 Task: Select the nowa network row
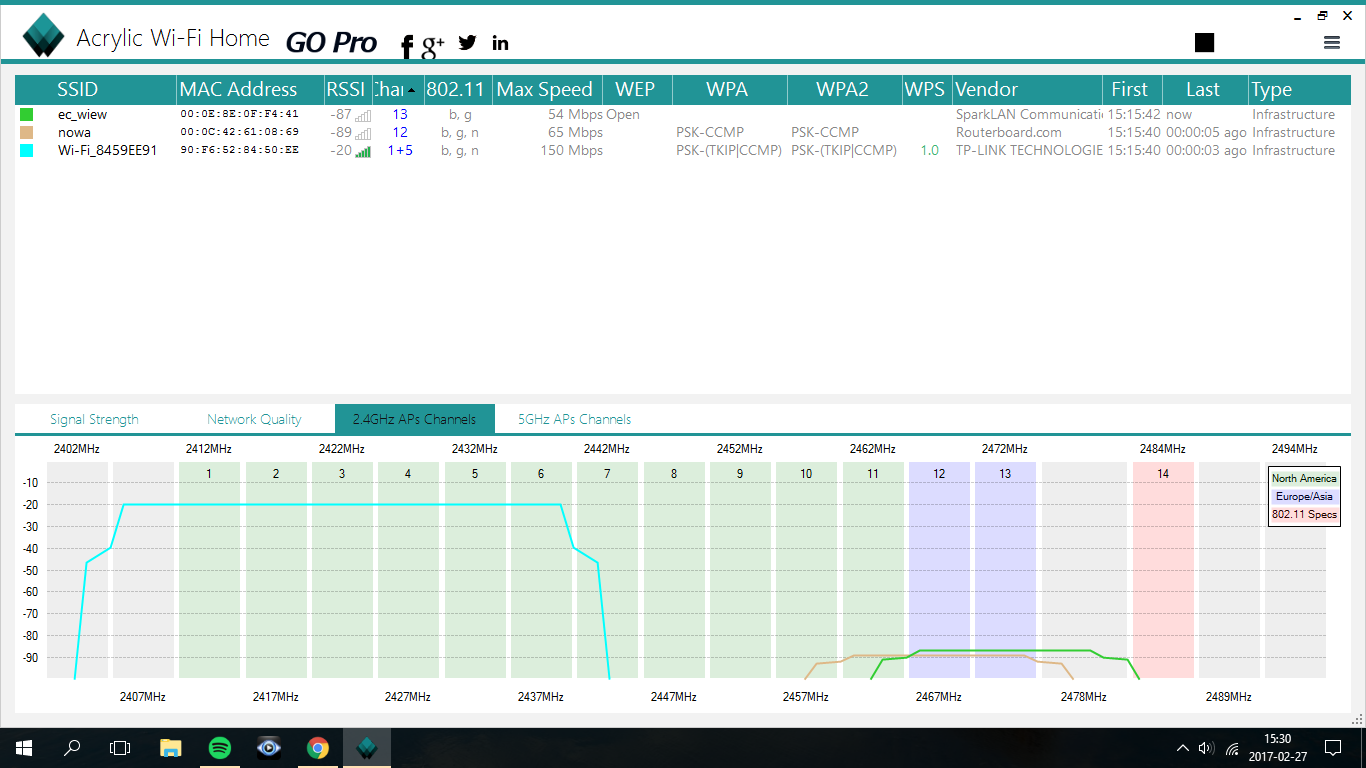coord(75,132)
